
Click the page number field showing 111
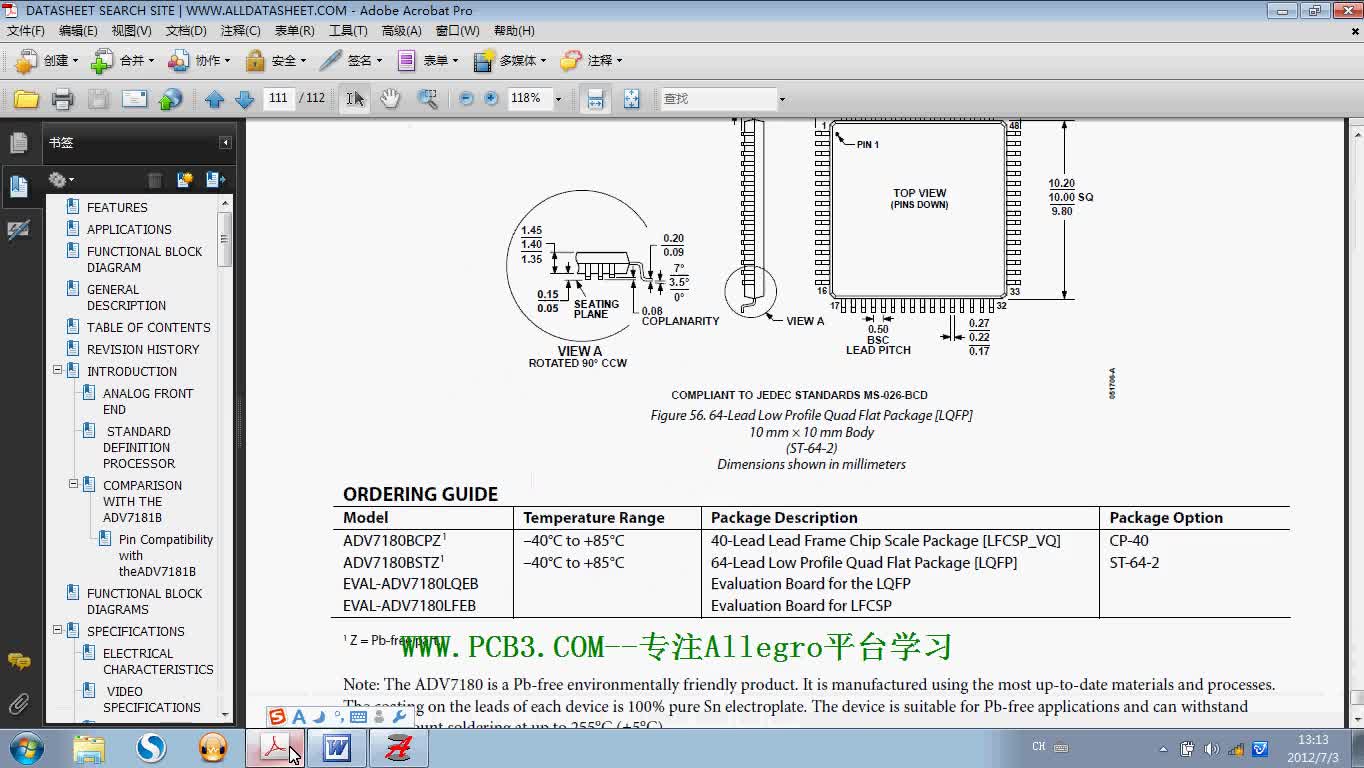pos(278,98)
